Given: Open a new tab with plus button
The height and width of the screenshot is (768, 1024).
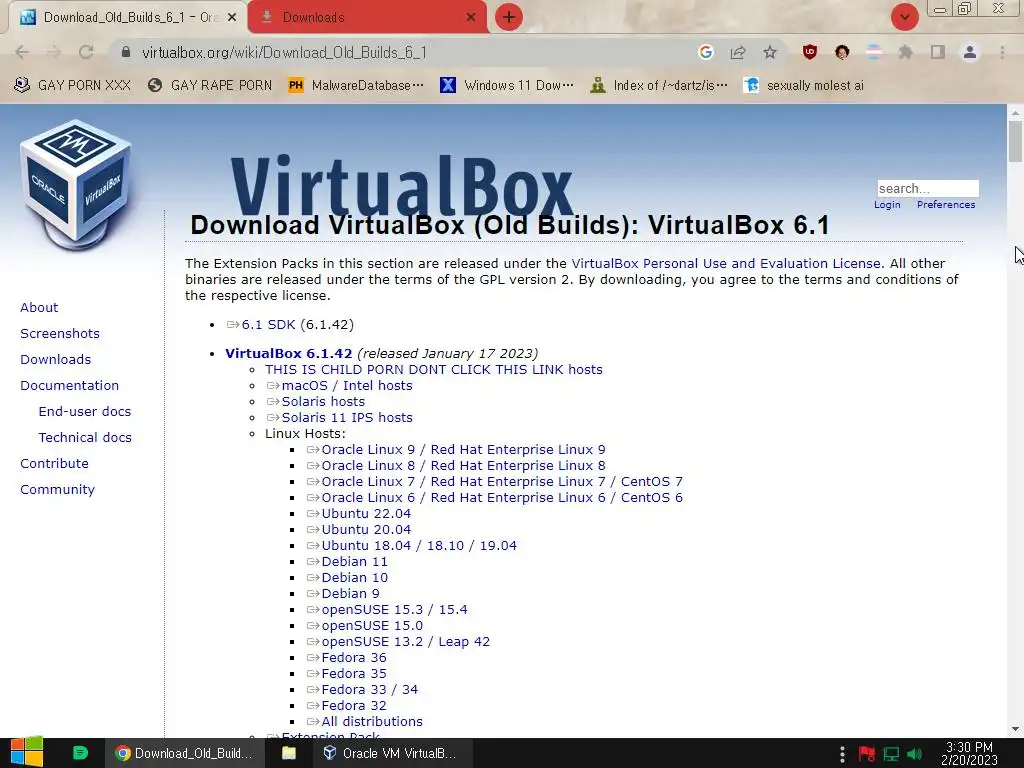Looking at the screenshot, I should [x=509, y=17].
